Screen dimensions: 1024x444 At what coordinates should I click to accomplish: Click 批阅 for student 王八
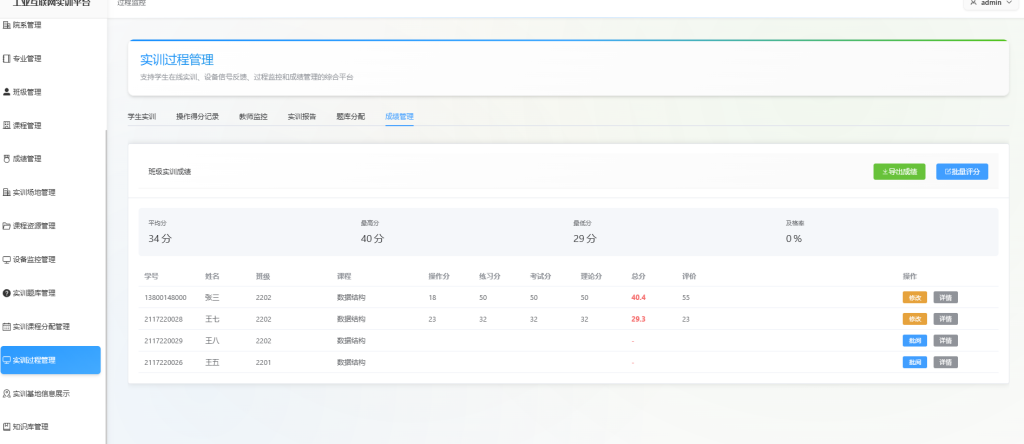[x=915, y=340]
